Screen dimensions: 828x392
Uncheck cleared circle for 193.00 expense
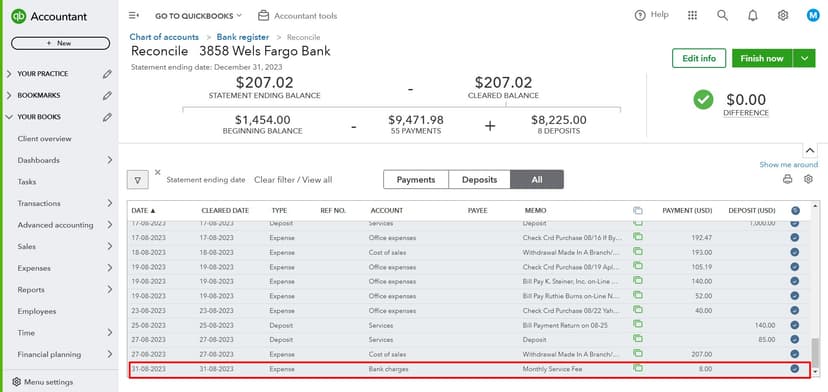point(795,252)
